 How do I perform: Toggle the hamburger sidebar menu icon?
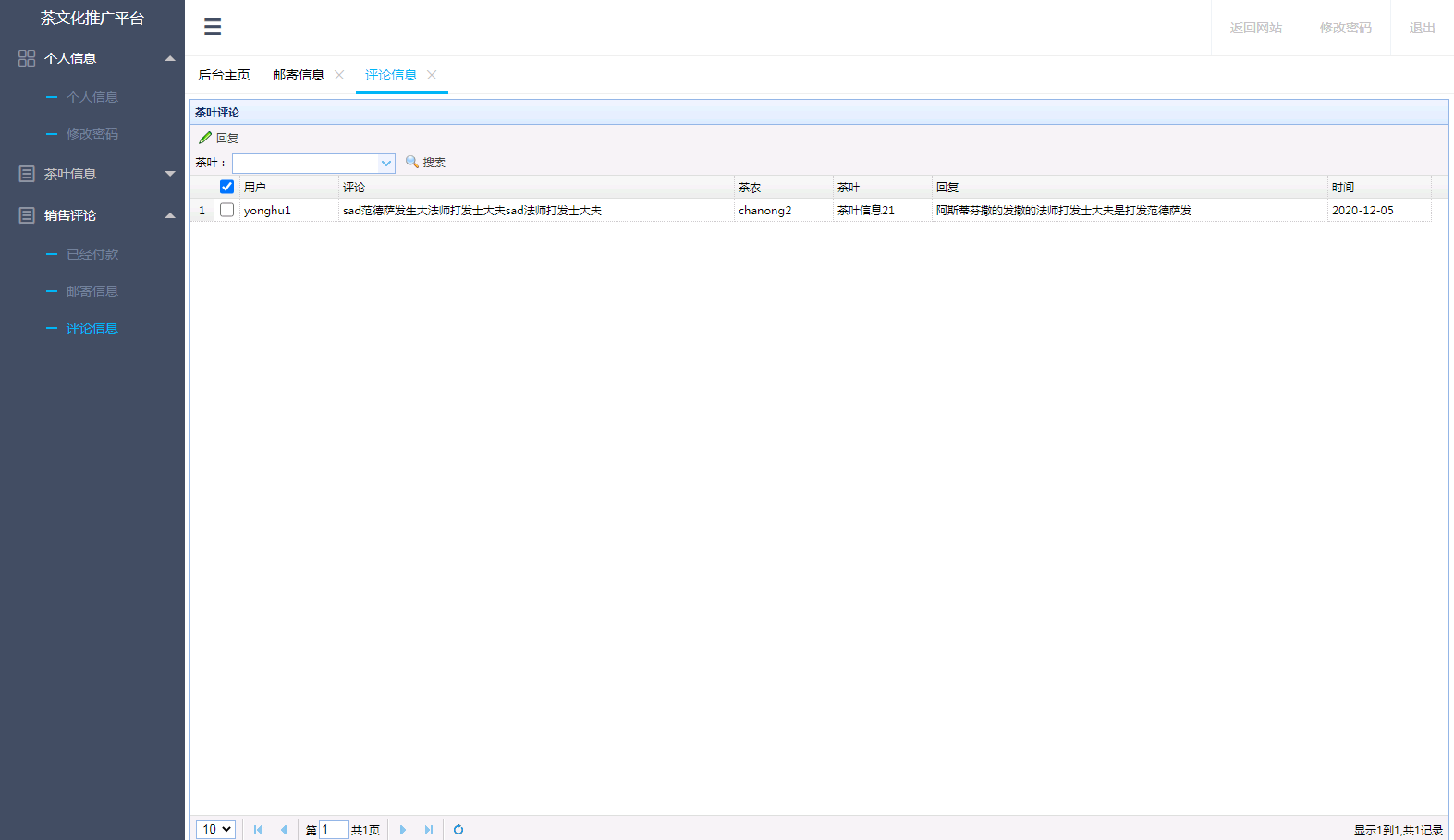click(x=213, y=27)
